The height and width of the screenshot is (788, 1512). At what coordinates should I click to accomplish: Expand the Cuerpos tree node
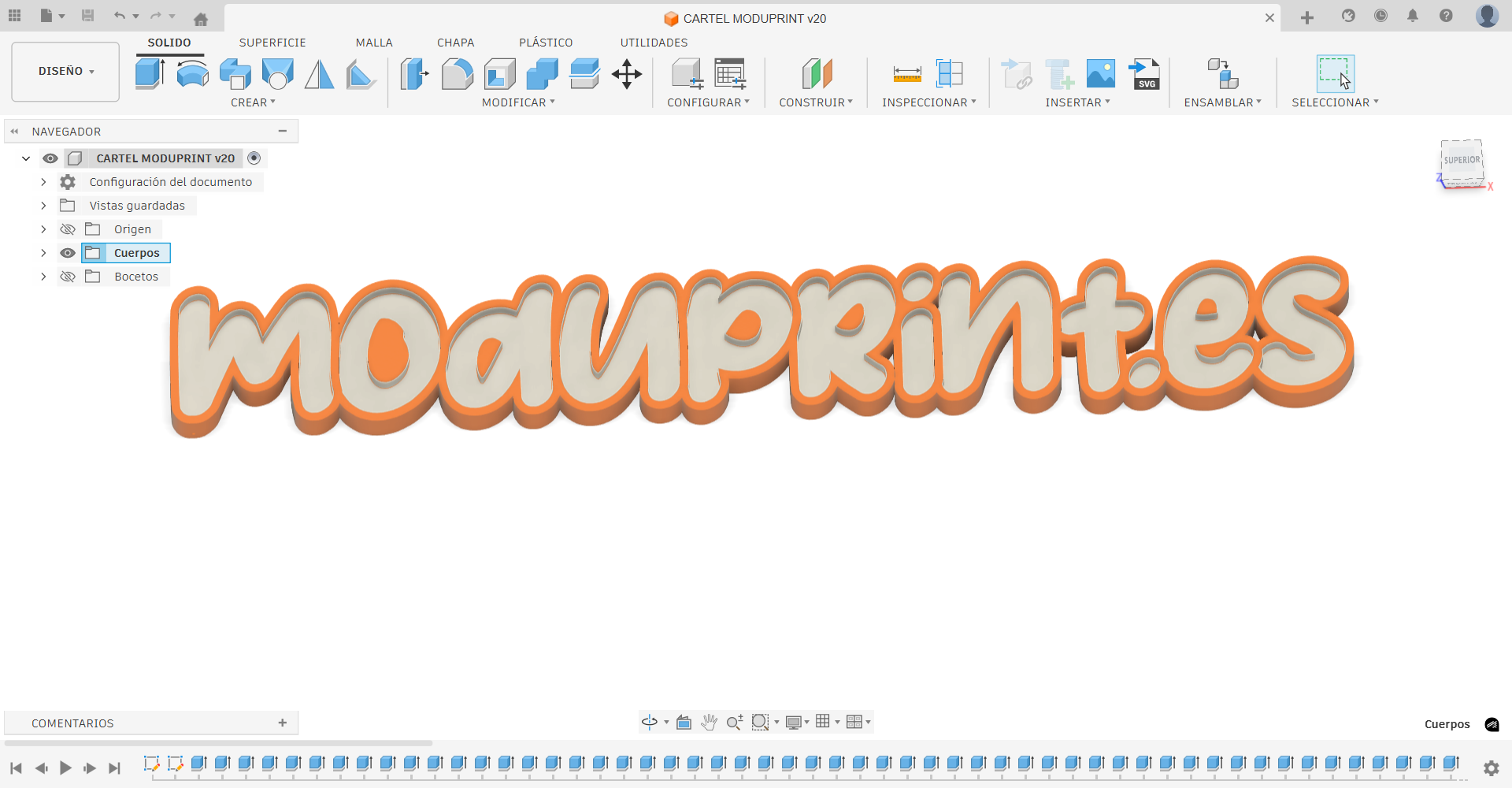[x=43, y=253]
